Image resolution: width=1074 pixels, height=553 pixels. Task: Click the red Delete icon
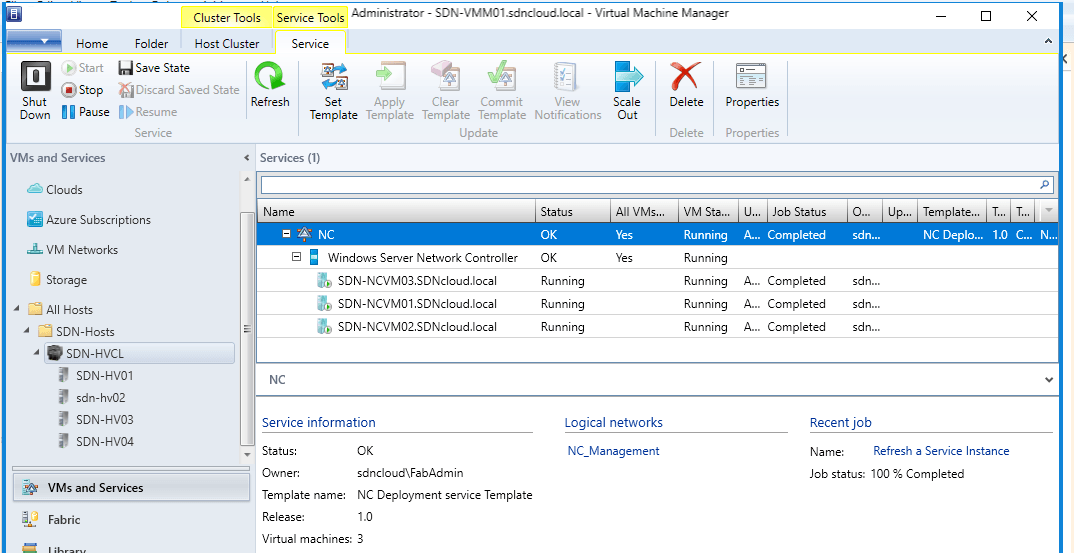click(686, 77)
